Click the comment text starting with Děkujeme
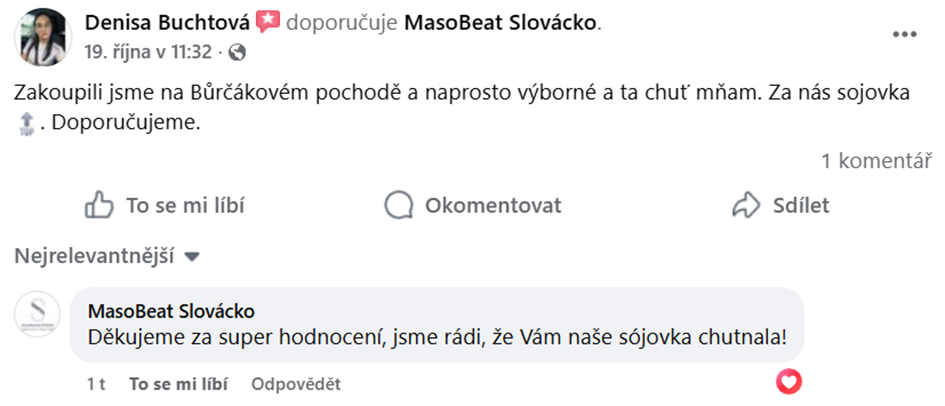This screenshot has width=945, height=406. [438, 338]
